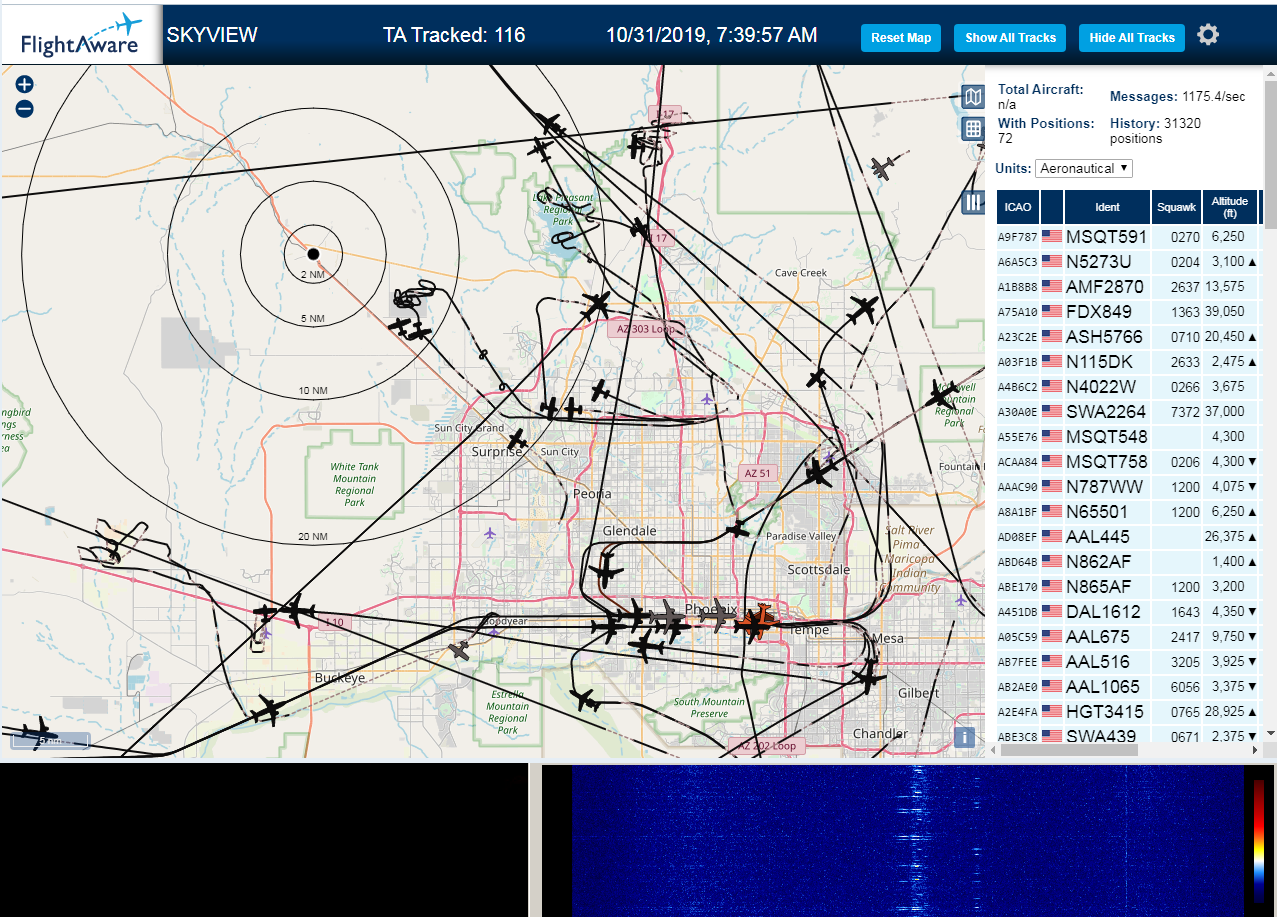Zoom out on the map
Viewport: 1277px width, 917px height.
tap(25, 109)
